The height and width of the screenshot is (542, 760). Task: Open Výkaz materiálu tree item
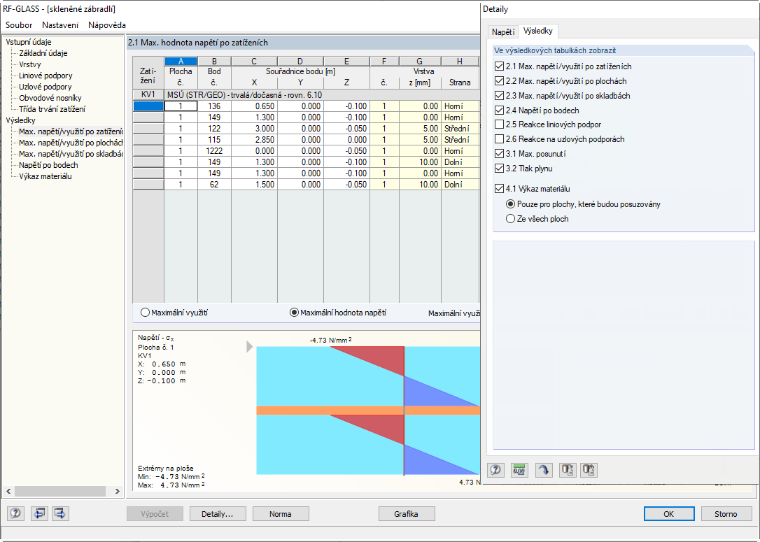click(x=46, y=176)
